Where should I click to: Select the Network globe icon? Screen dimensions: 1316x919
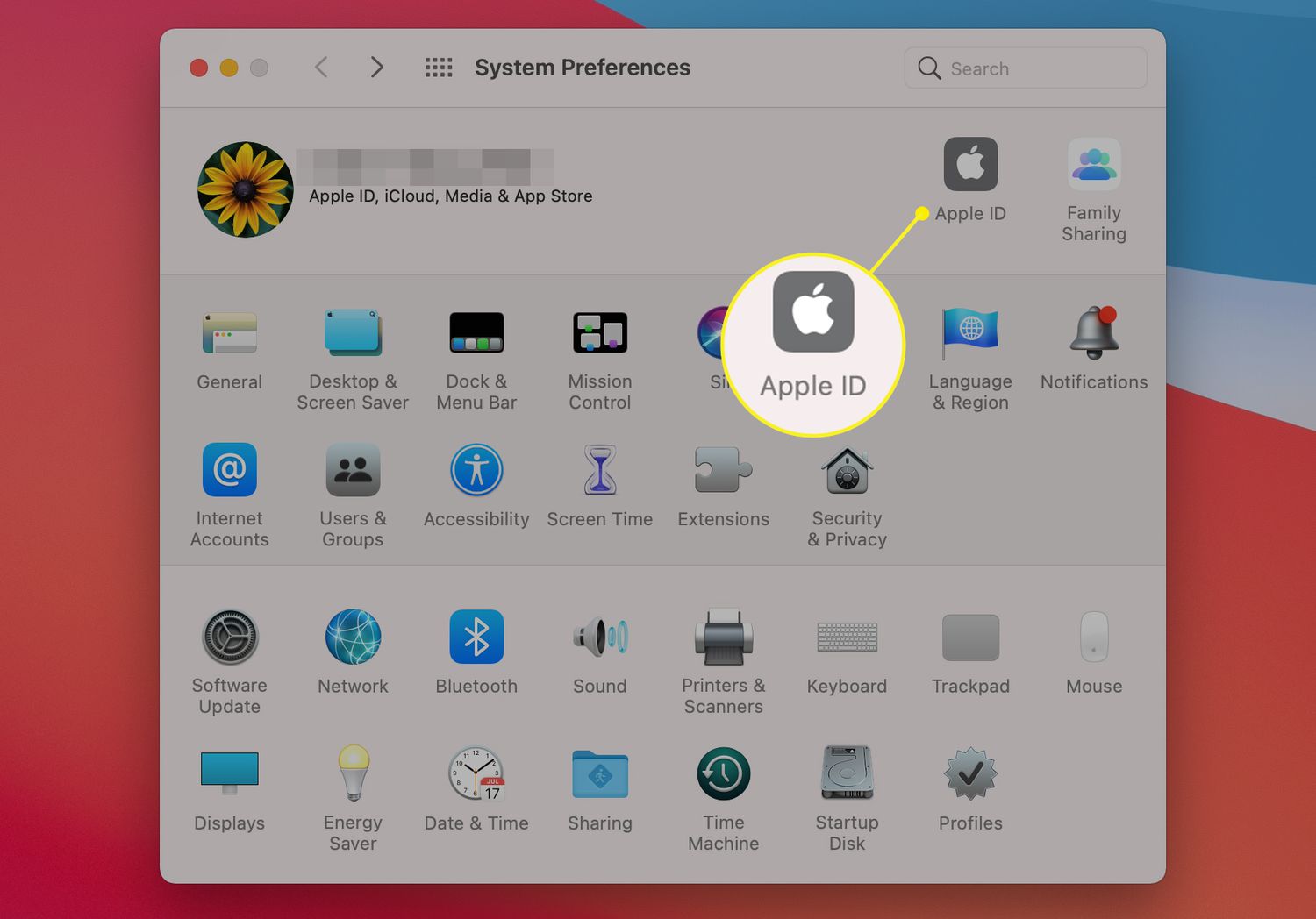coord(353,638)
